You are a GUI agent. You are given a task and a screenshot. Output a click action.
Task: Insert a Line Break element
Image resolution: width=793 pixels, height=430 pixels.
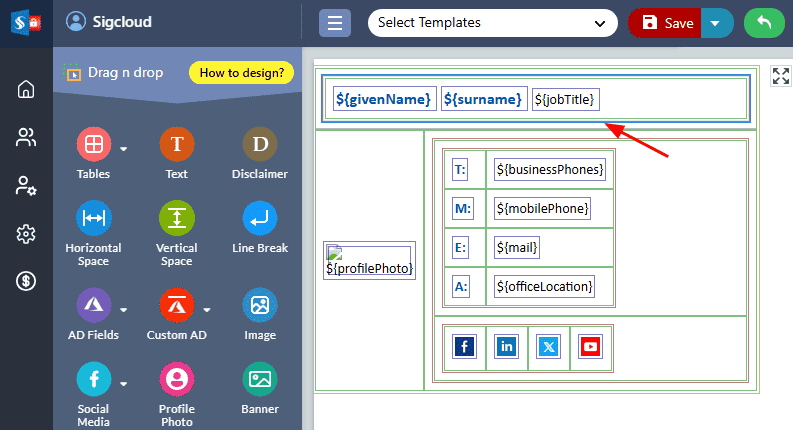[260, 218]
